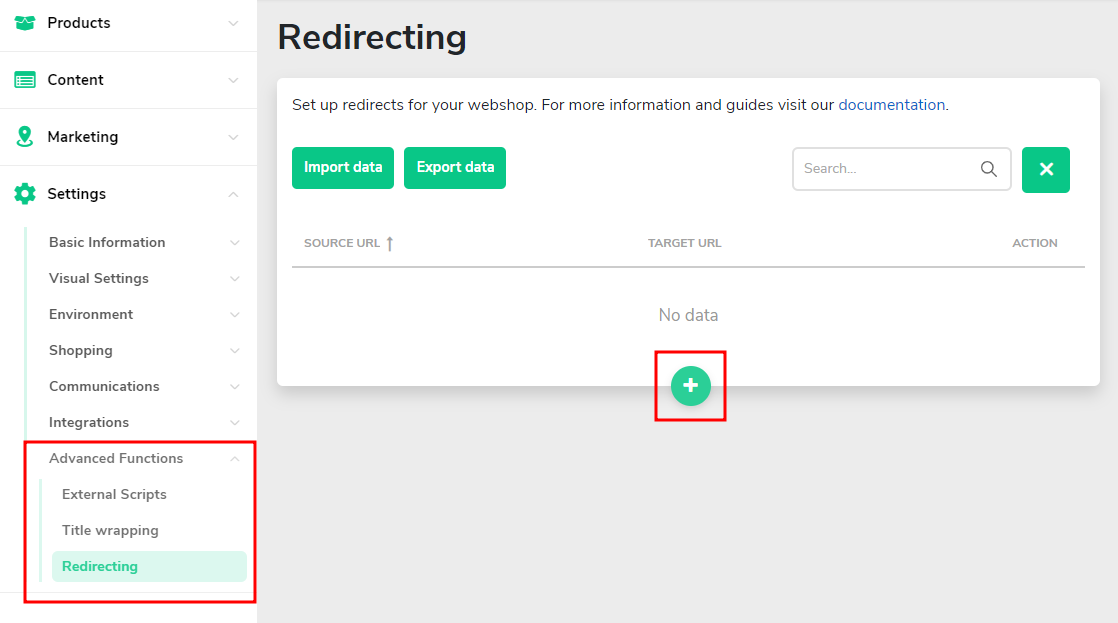
Task: Expand the Integrations submenu chevron
Action: 235,423
